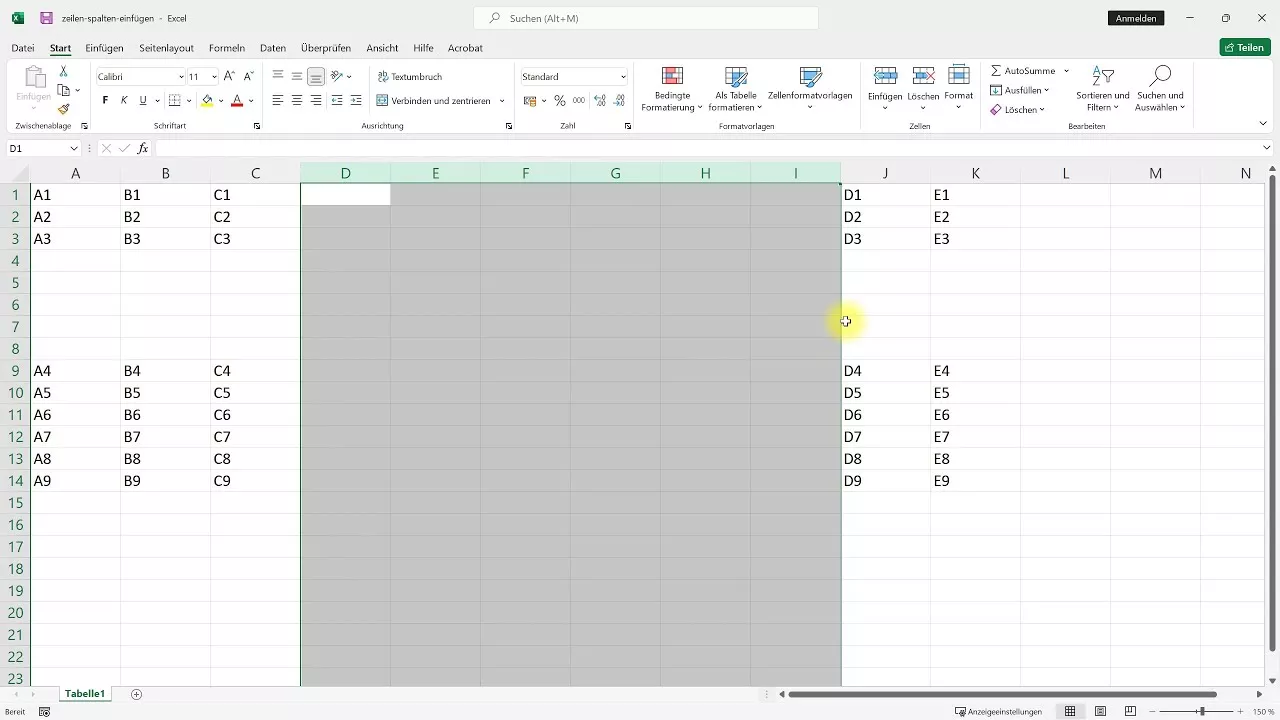Click the Teilen share button

[x=1245, y=47]
